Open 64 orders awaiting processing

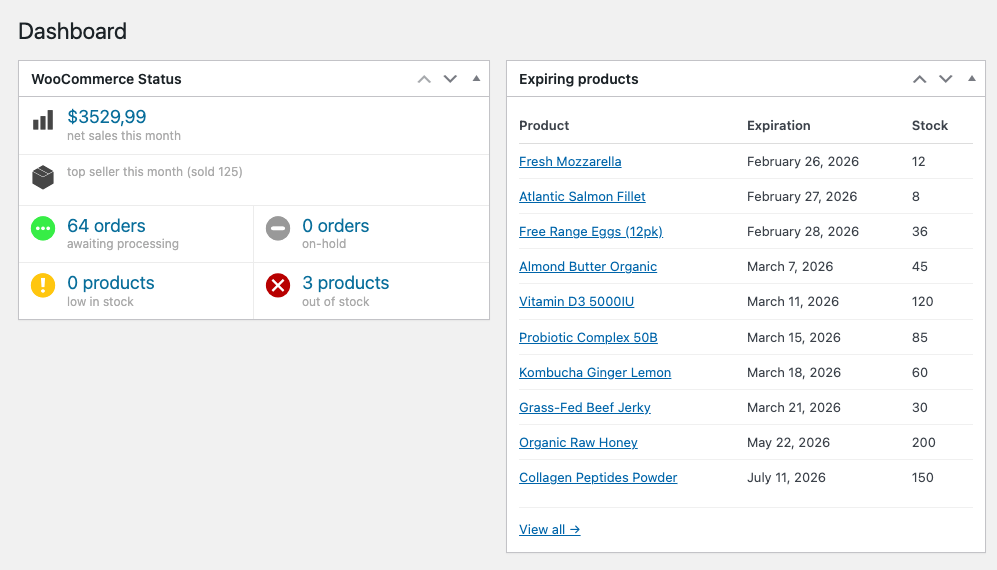(x=106, y=226)
